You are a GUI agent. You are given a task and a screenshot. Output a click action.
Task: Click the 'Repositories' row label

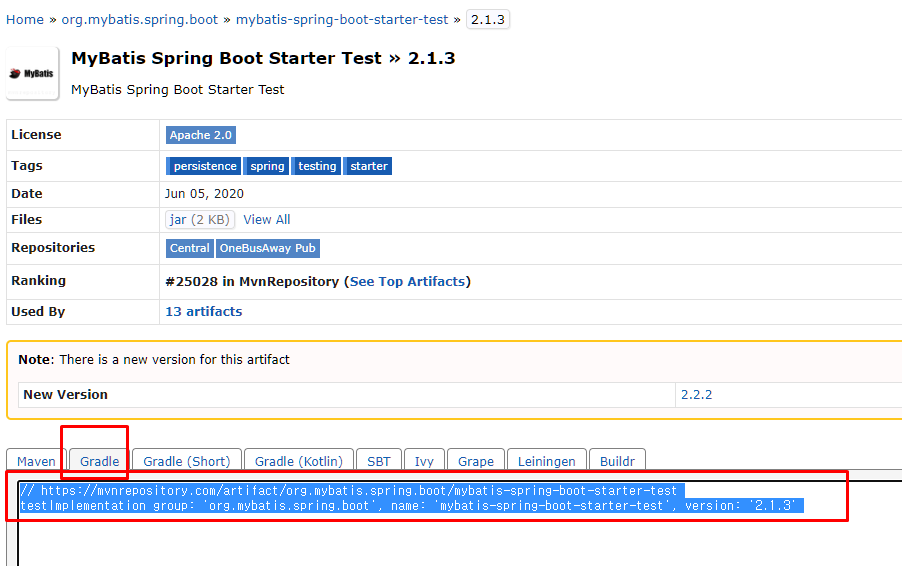click(53, 247)
